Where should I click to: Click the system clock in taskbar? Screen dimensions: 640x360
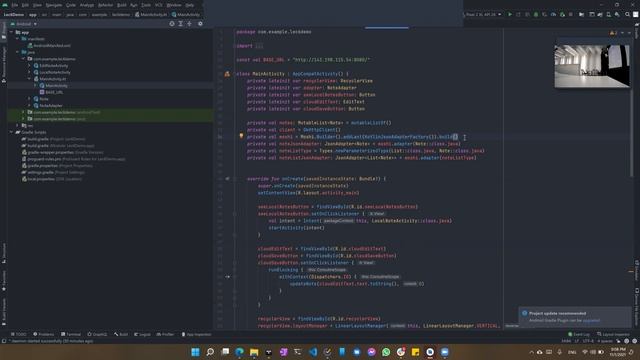coord(618,352)
